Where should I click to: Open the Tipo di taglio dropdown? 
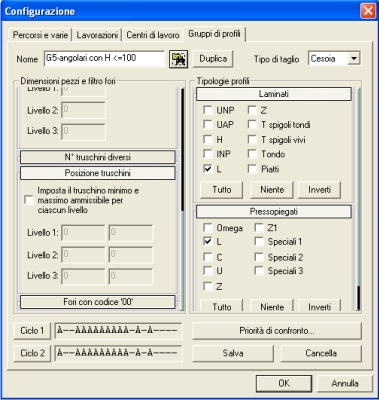click(x=353, y=59)
